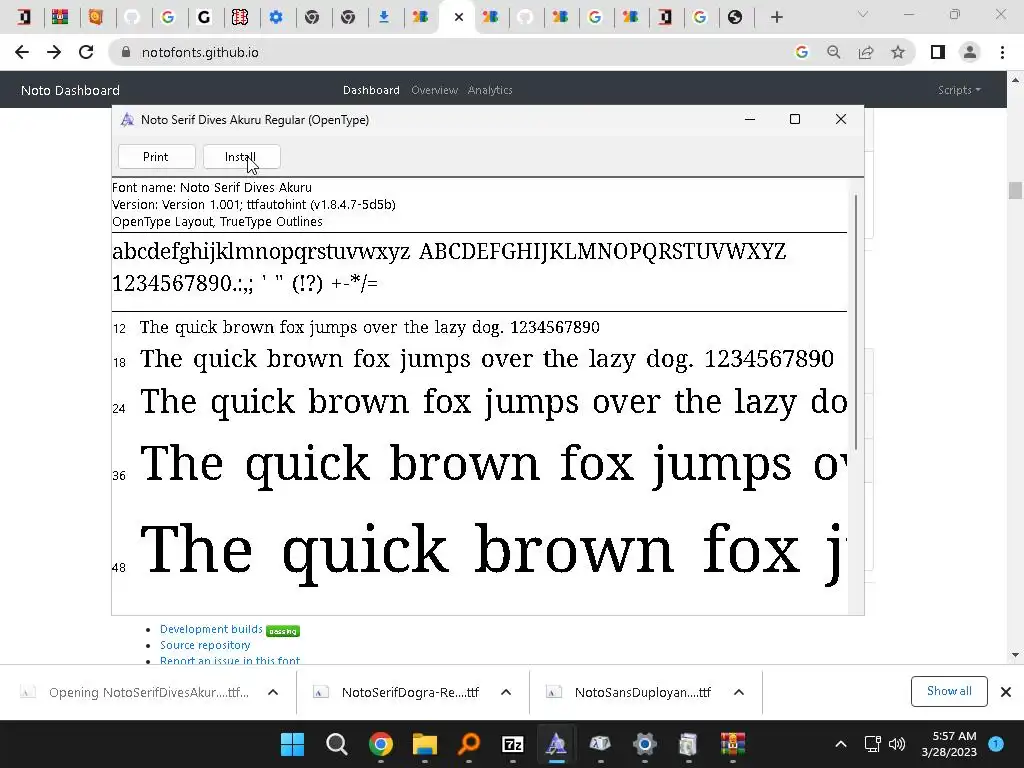Open the lambda A keyboard app in taskbar
Image resolution: width=1024 pixels, height=768 pixels.
tap(600, 744)
